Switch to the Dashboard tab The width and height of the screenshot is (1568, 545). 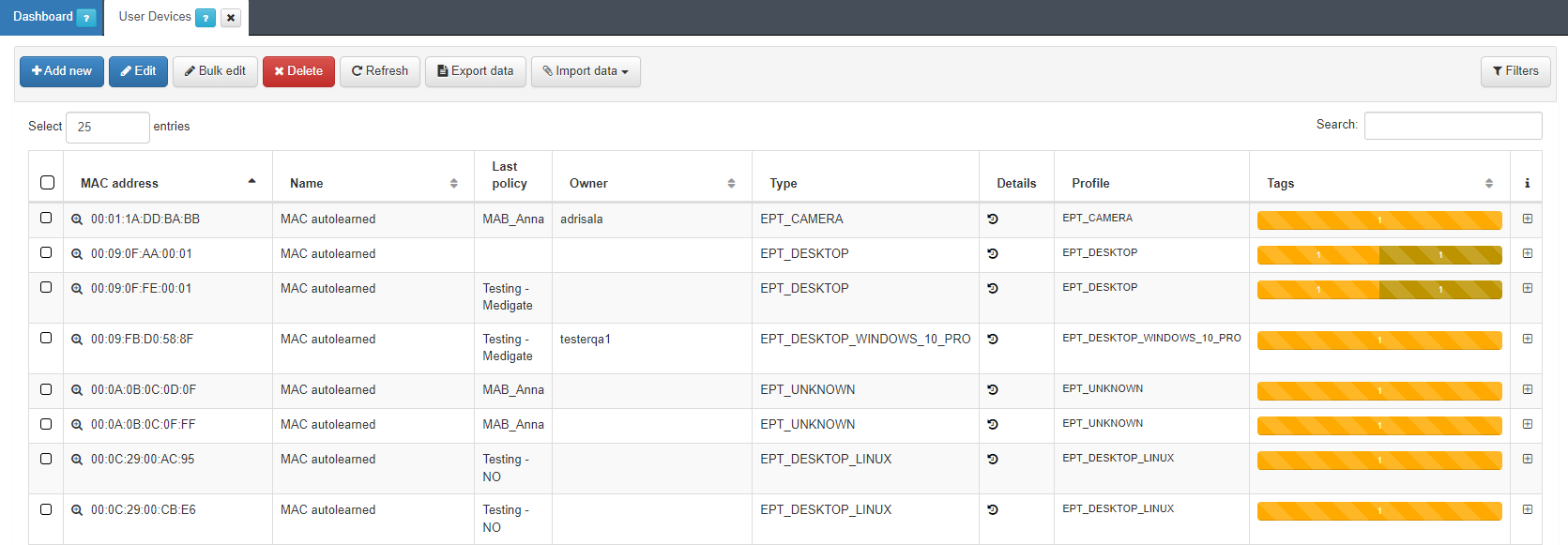tap(43, 17)
